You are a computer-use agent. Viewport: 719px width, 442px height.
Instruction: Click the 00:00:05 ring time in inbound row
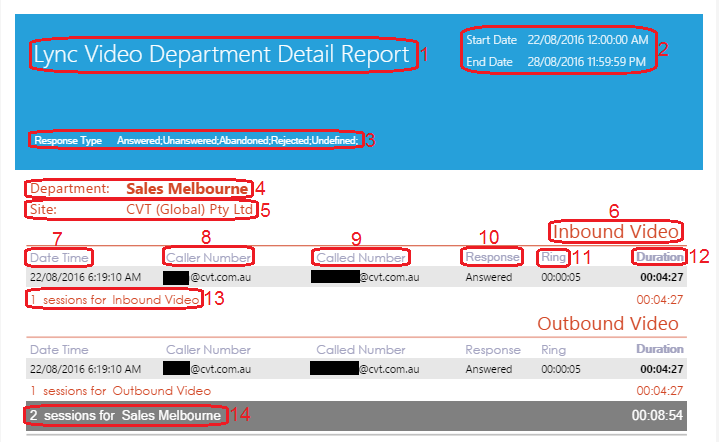click(x=561, y=277)
